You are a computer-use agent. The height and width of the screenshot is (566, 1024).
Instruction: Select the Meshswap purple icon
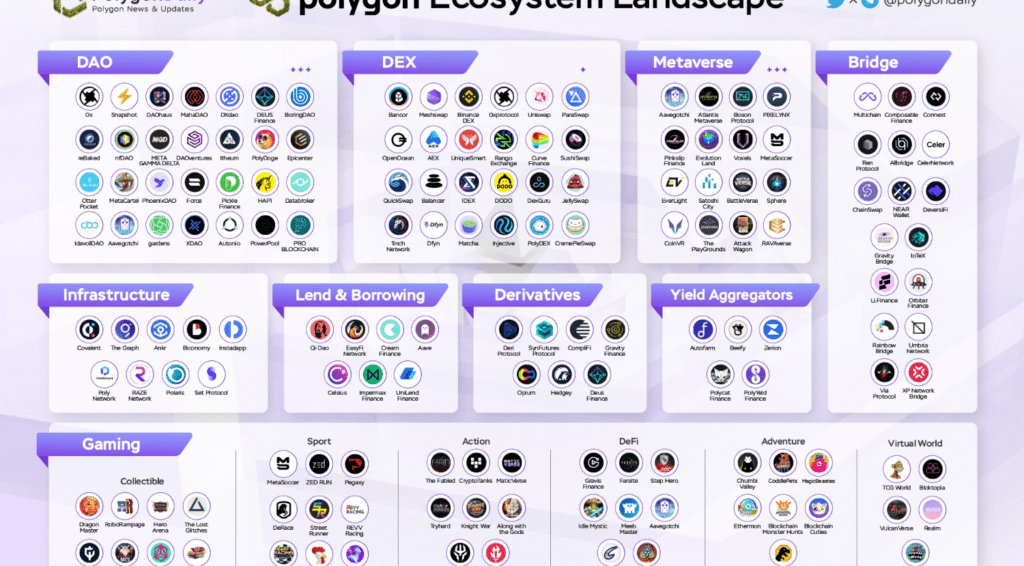(433, 97)
